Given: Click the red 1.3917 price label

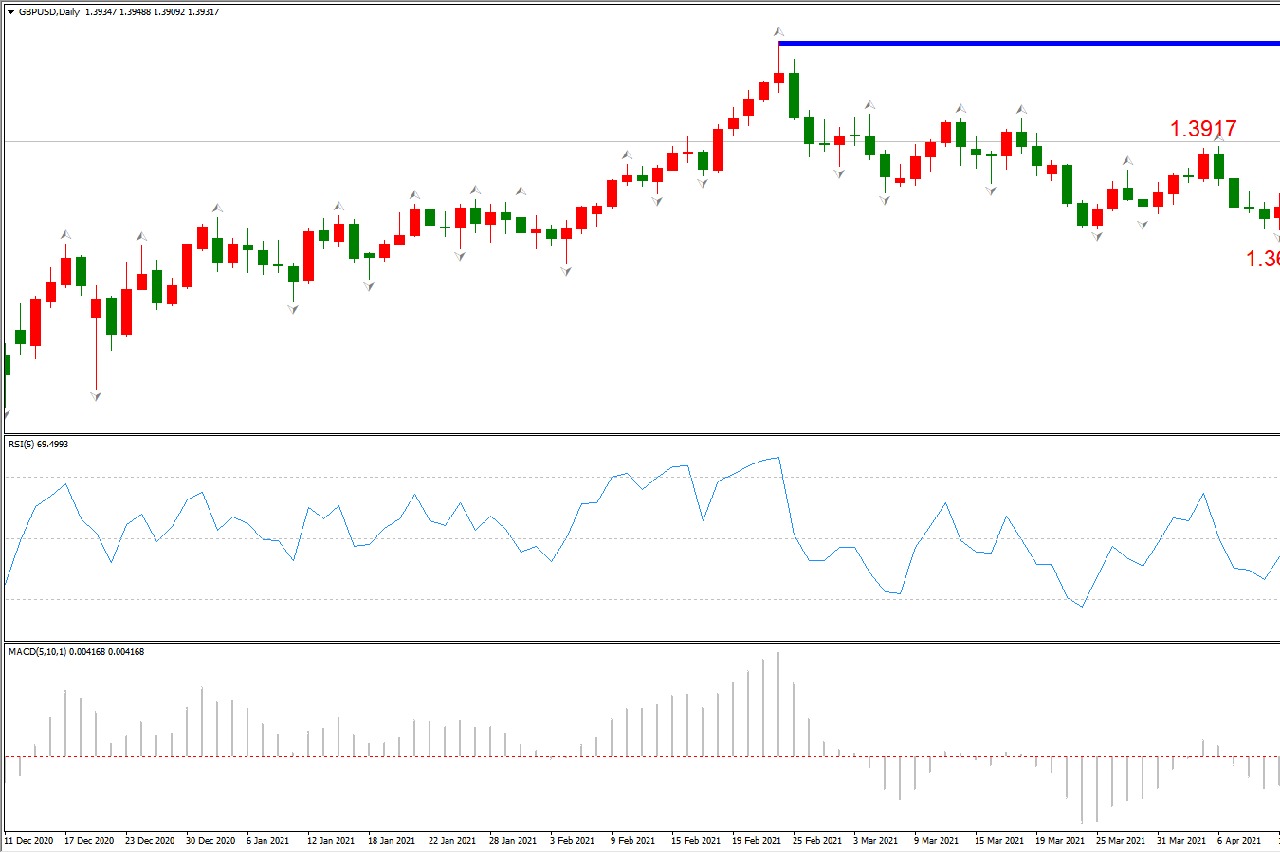Looking at the screenshot, I should click(x=1203, y=129).
